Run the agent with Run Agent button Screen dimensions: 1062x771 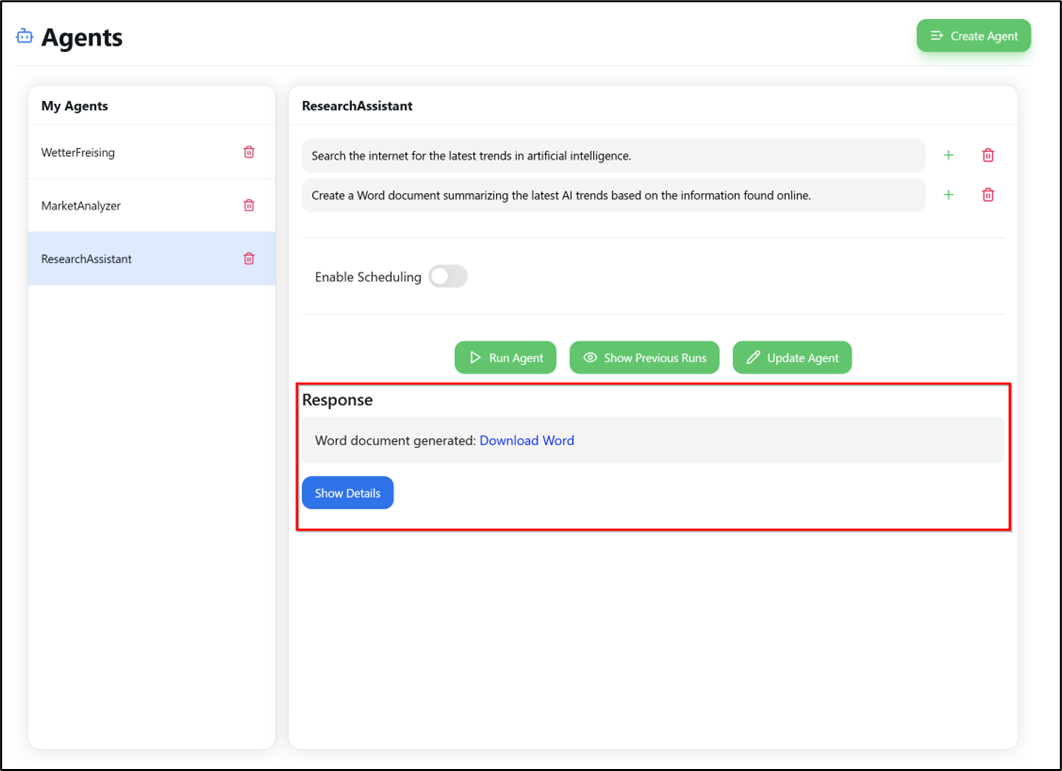pyautogui.click(x=505, y=358)
